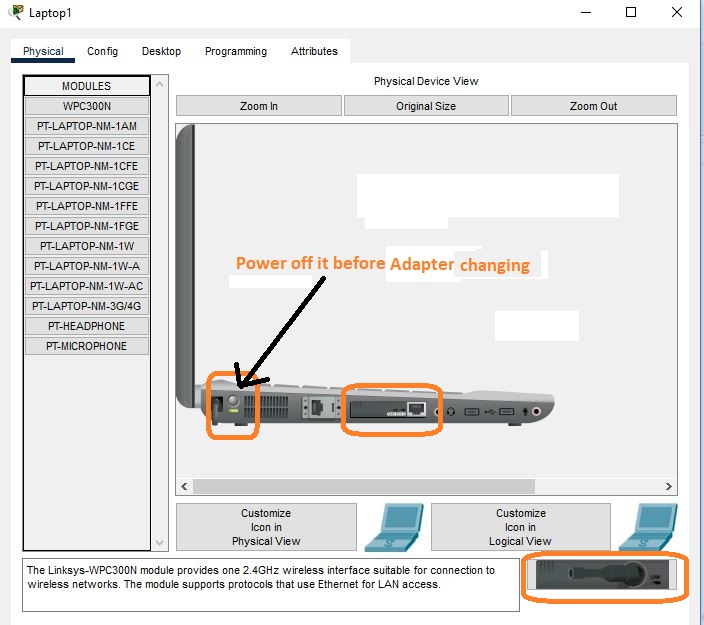Reset view with Original Size button
Screen dimensions: 704x625
click(x=426, y=106)
